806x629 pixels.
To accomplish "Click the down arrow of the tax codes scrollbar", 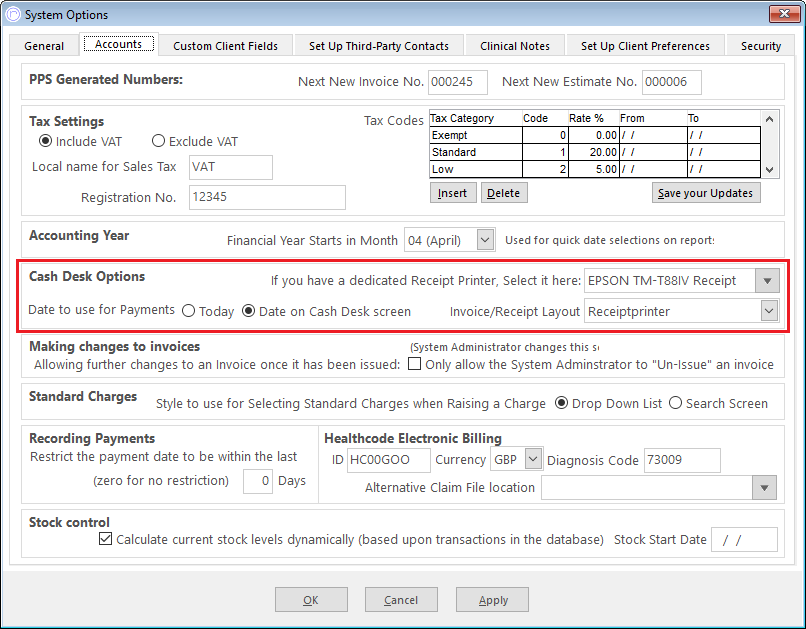I will 770,170.
